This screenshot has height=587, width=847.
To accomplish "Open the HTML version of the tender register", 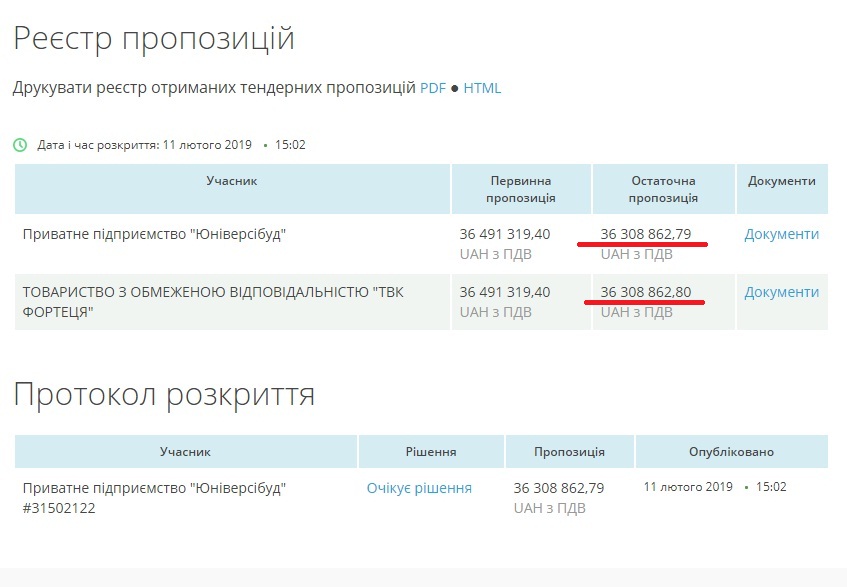I will (482, 88).
